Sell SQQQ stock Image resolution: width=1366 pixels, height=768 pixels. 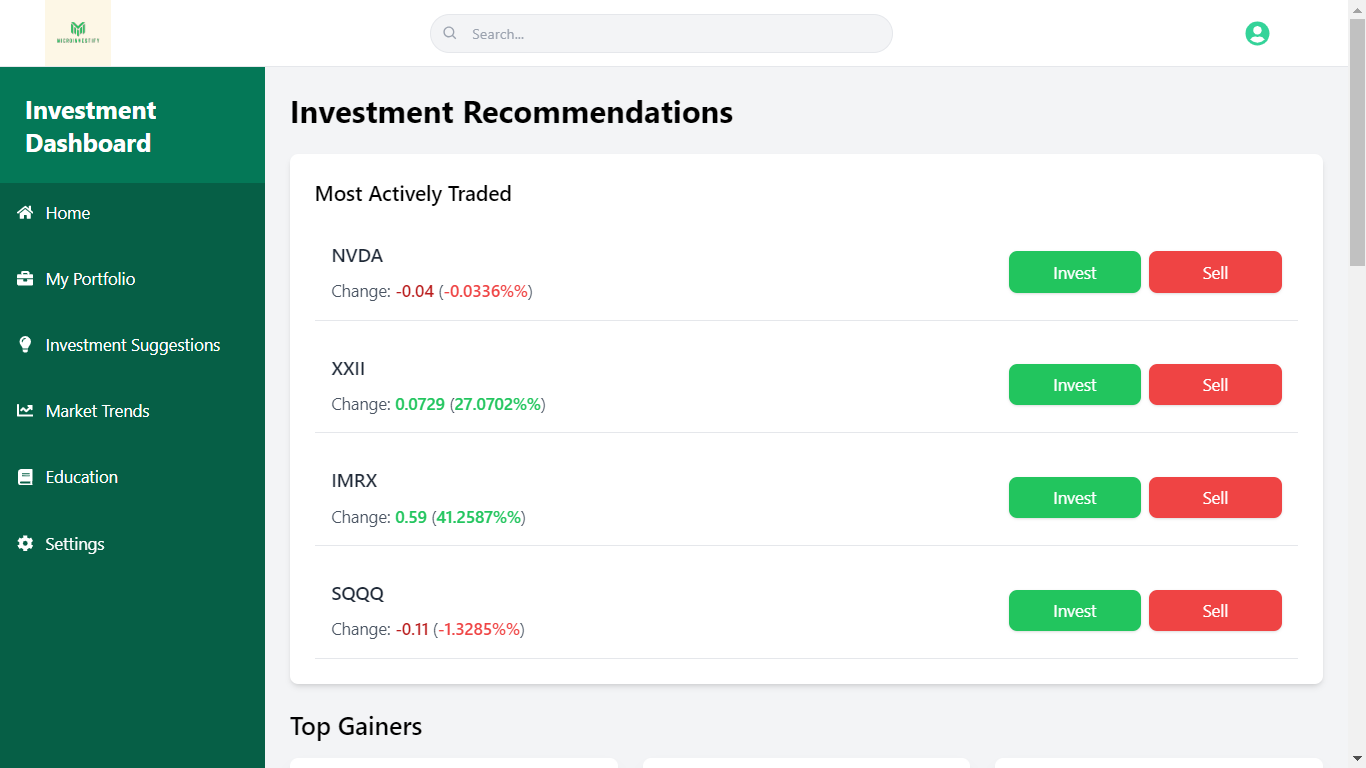point(1215,611)
